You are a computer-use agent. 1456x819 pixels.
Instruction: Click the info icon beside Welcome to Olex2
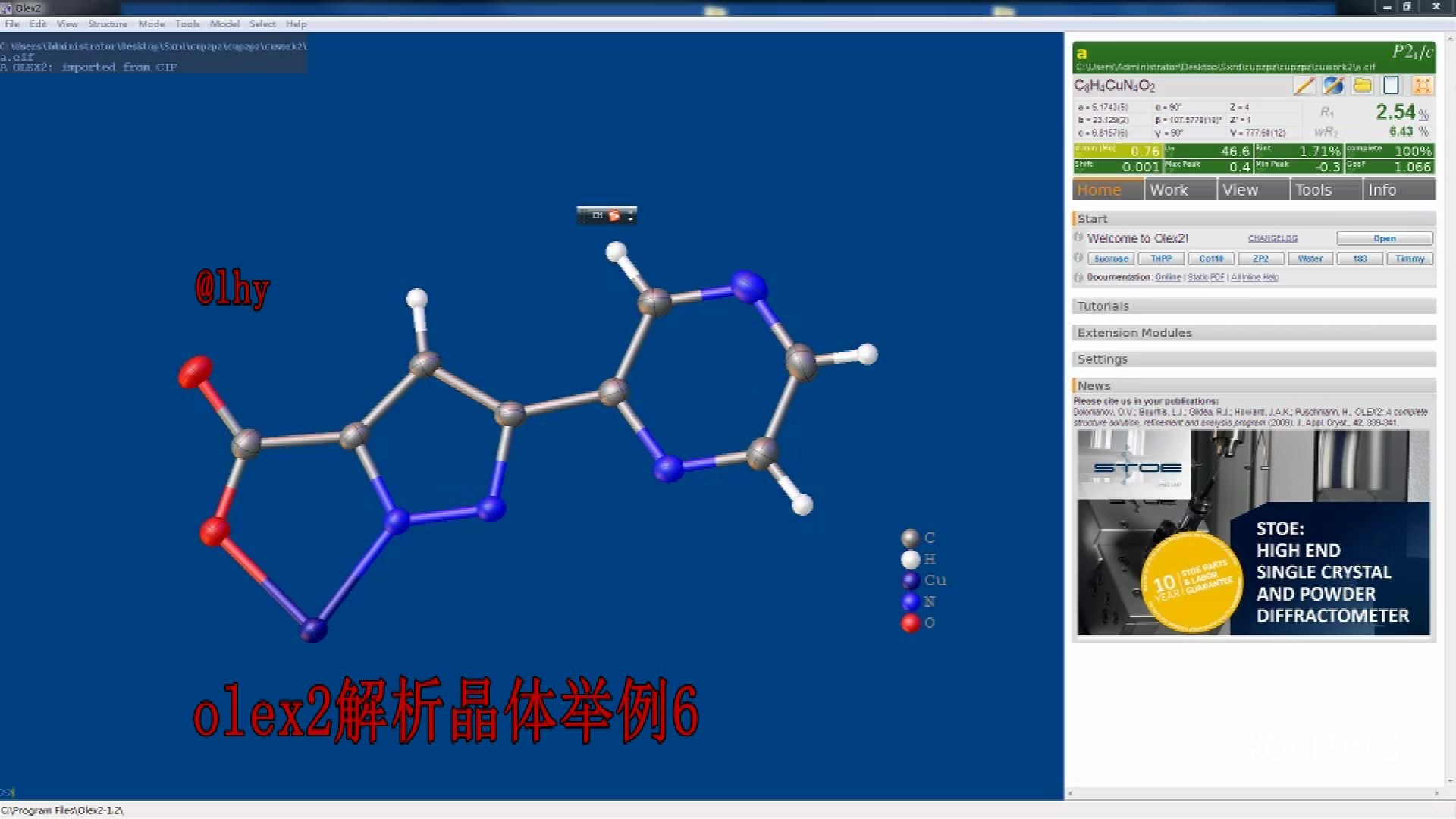pos(1078,237)
